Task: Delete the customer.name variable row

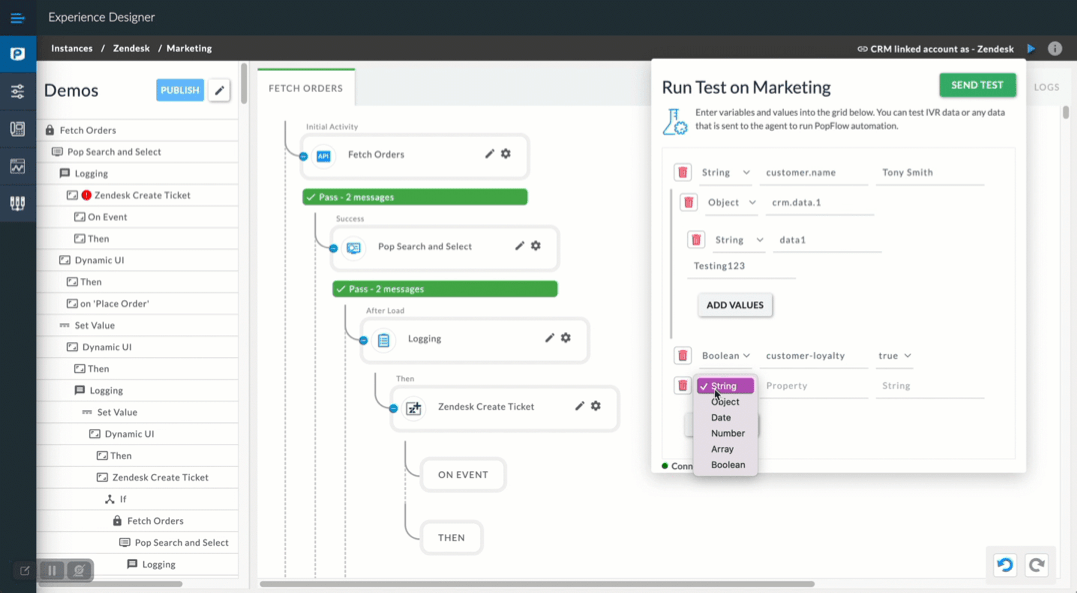Action: coord(683,172)
